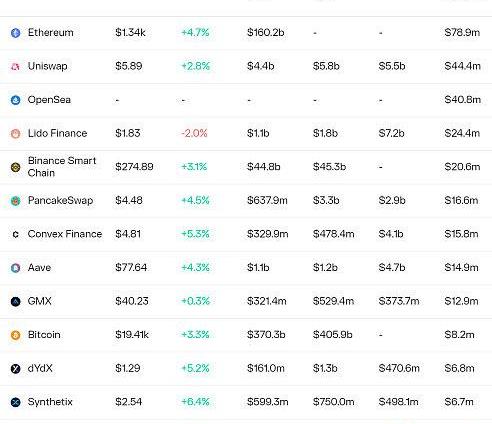Image resolution: width=492 pixels, height=424 pixels.
Task: Click Bitcoin's $370.3b market cap value
Action: point(266,335)
